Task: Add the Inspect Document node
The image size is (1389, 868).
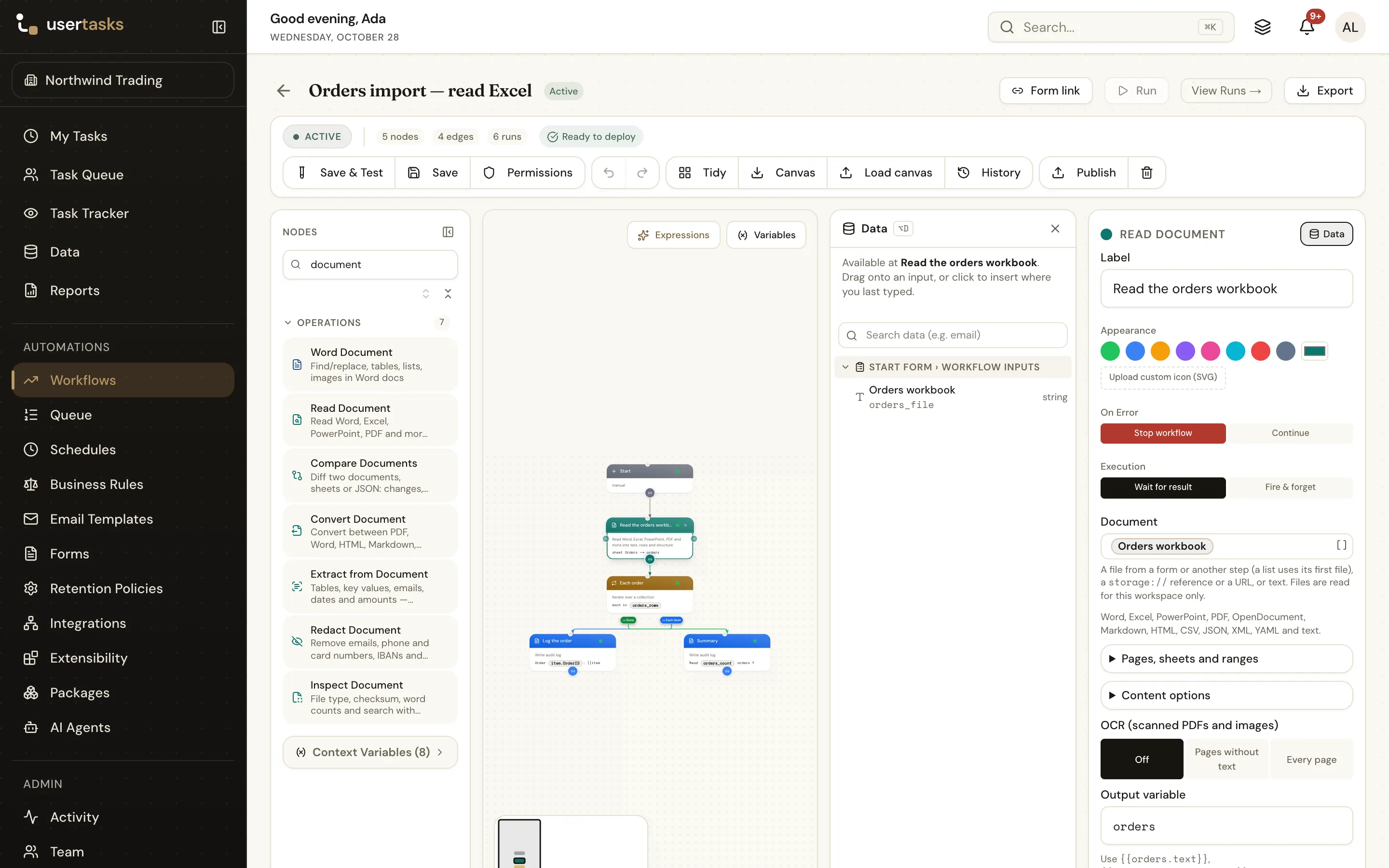Action: pos(370,697)
